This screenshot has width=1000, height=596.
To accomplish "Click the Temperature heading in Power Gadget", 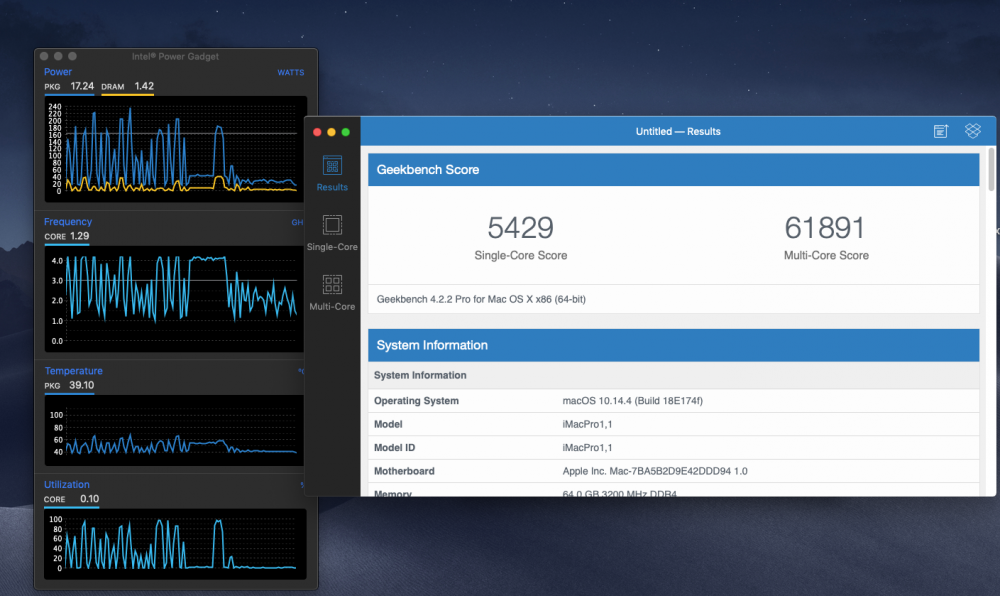I will pyautogui.click(x=73, y=371).
